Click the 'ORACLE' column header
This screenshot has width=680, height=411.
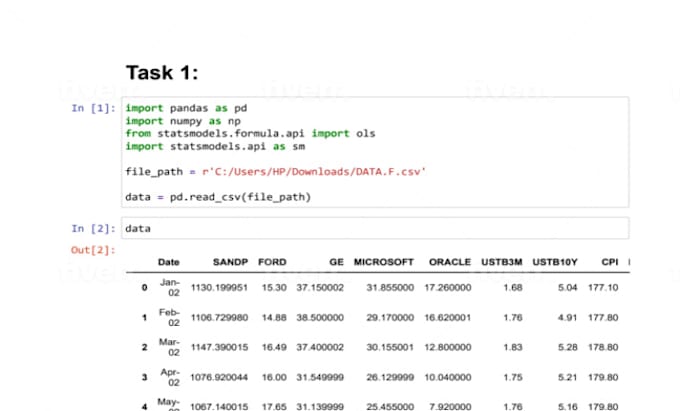[450, 262]
